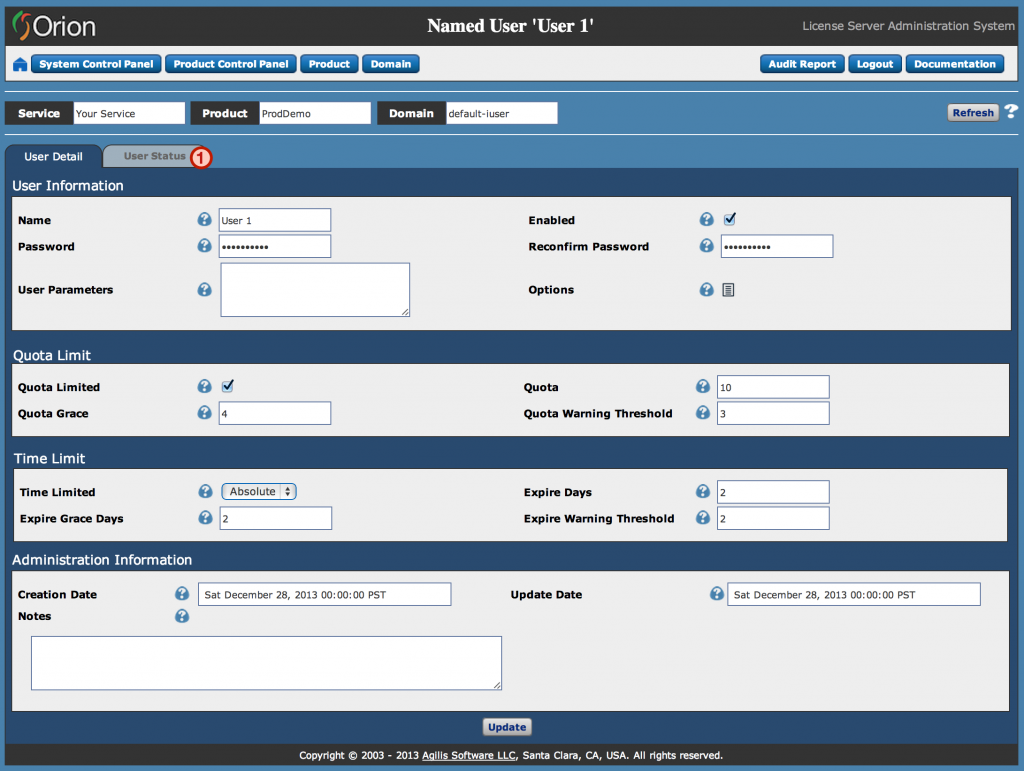Open help for the Name field
This screenshot has width=1024, height=771.
204,219
